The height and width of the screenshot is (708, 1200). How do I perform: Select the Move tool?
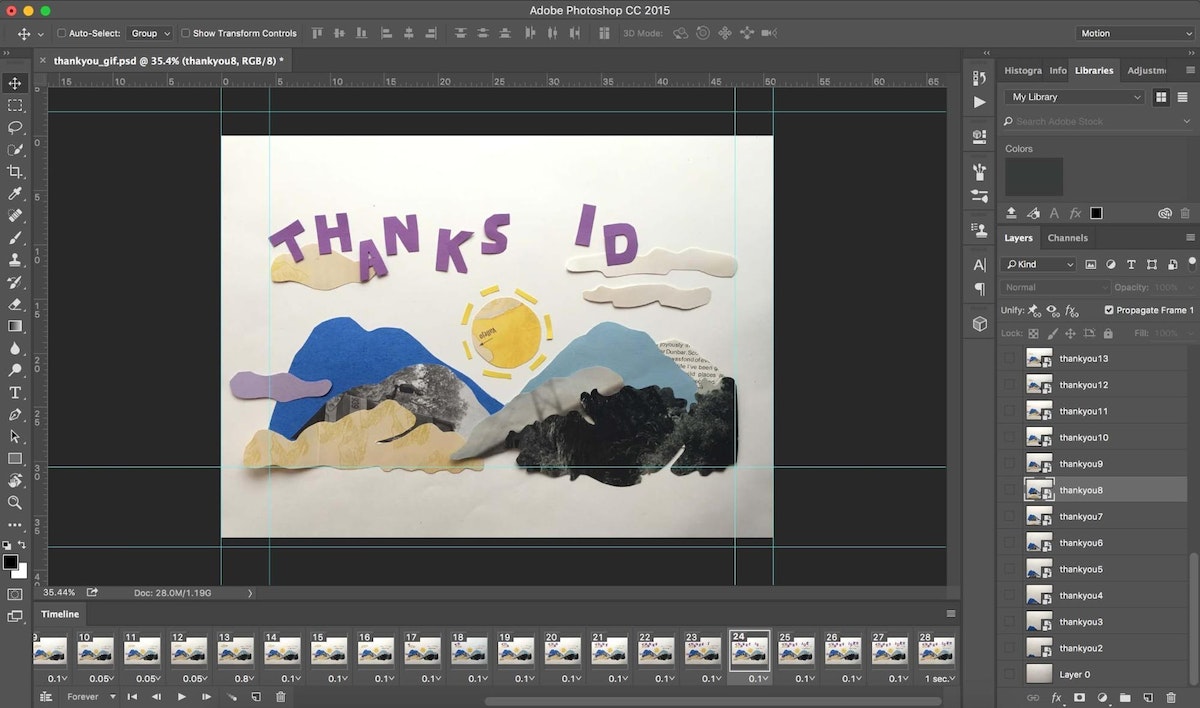14,84
